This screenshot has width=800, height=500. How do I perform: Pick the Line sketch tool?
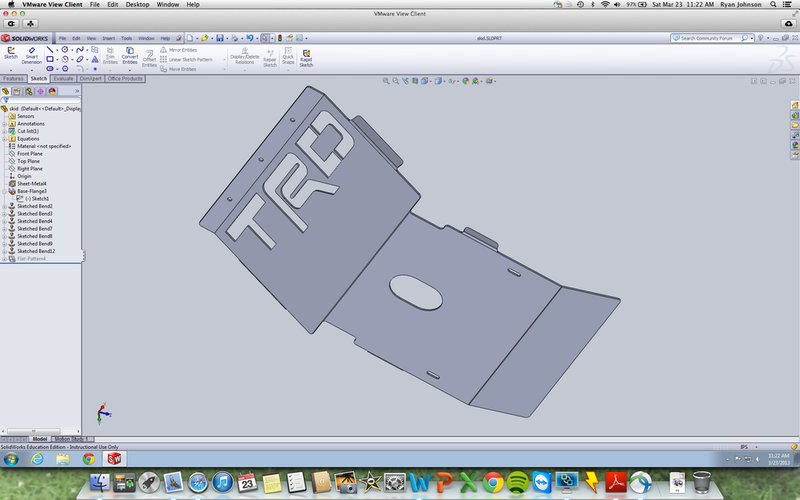49,49
